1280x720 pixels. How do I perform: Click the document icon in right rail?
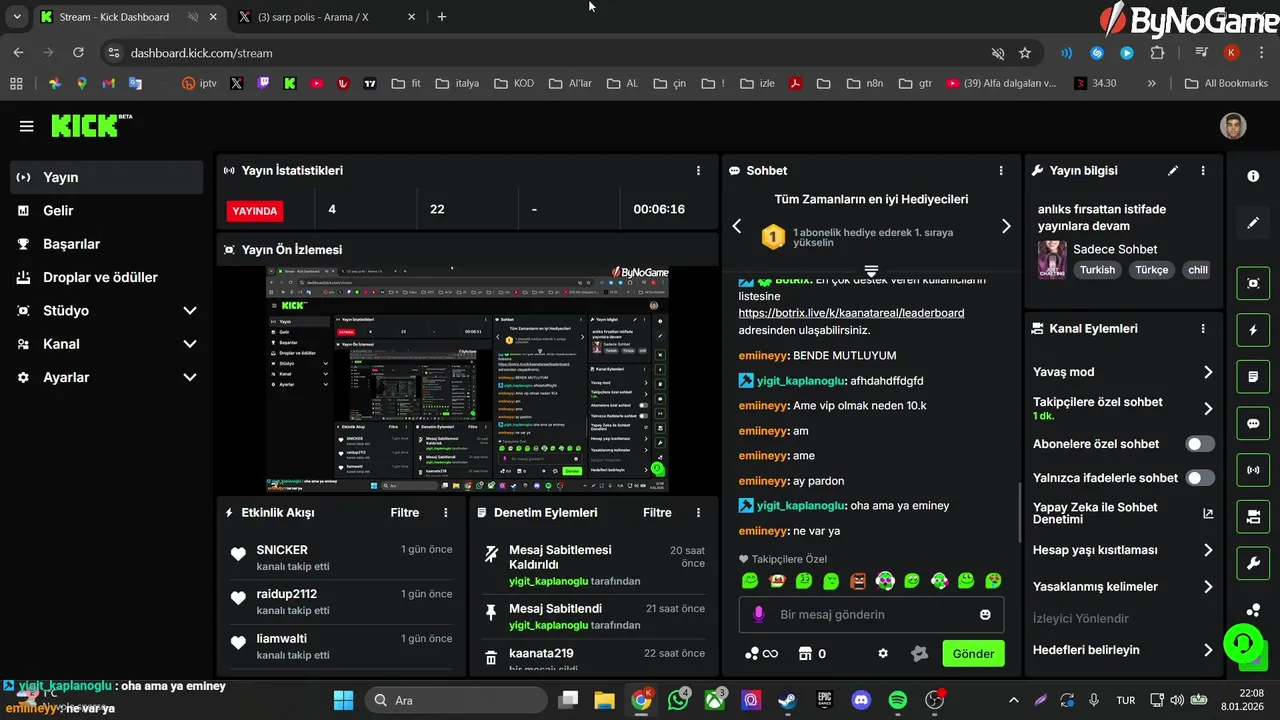pyautogui.click(x=1253, y=377)
